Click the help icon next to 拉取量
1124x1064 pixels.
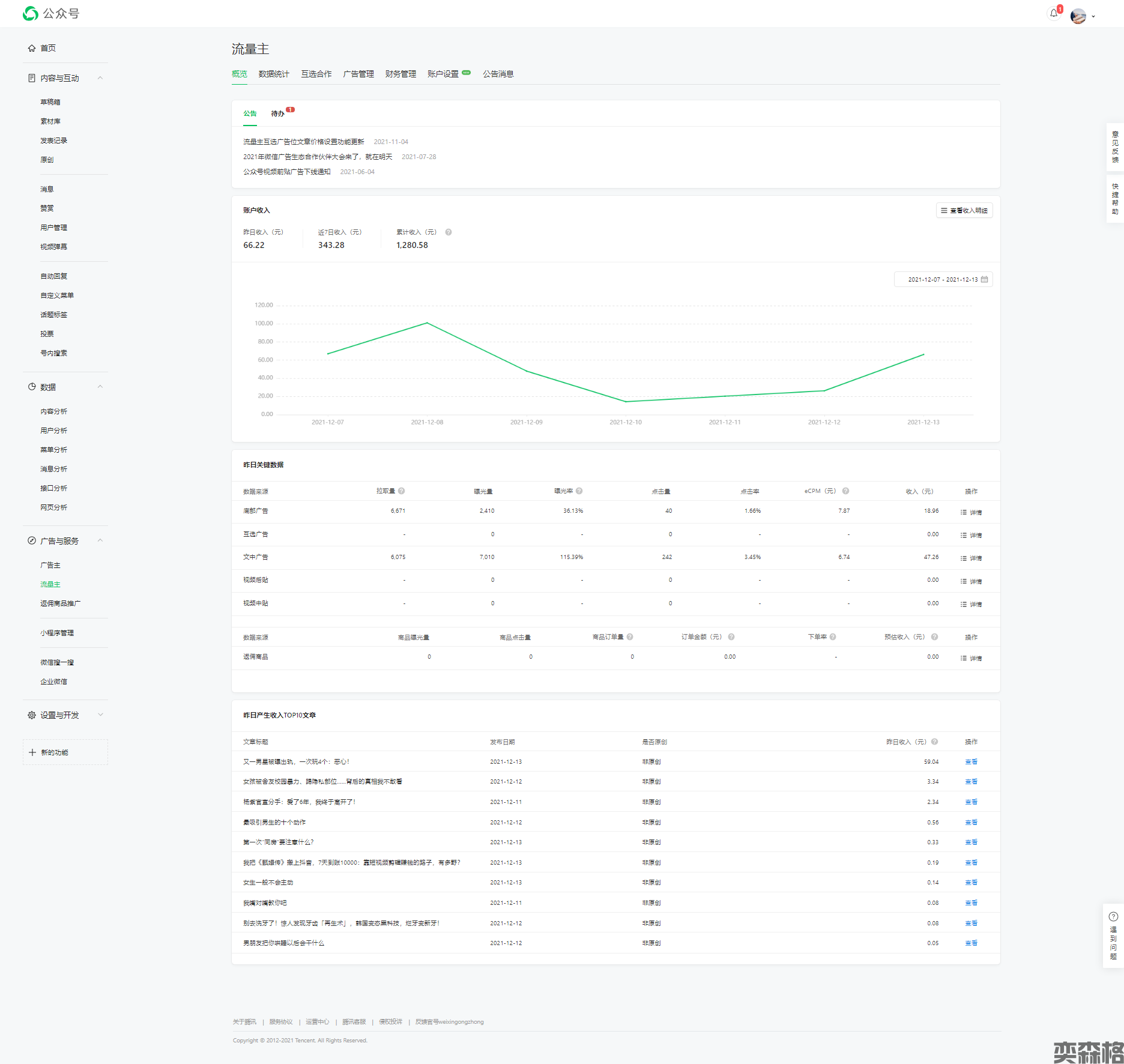[402, 491]
